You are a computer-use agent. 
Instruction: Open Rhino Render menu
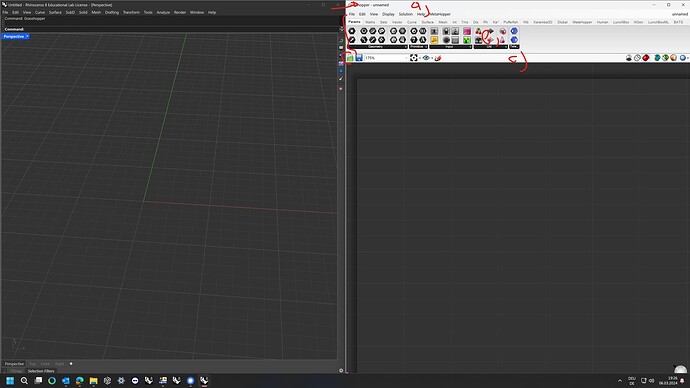click(x=180, y=12)
